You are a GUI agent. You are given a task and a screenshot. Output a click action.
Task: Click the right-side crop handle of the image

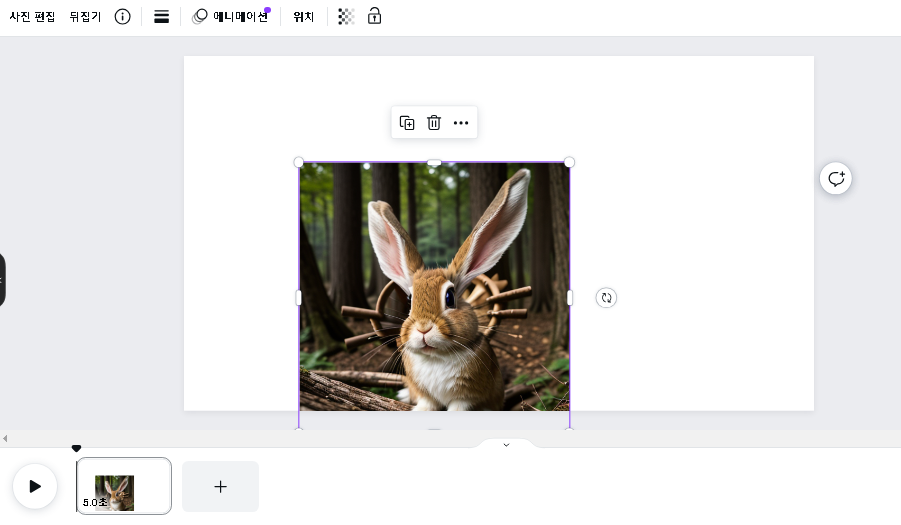(569, 298)
